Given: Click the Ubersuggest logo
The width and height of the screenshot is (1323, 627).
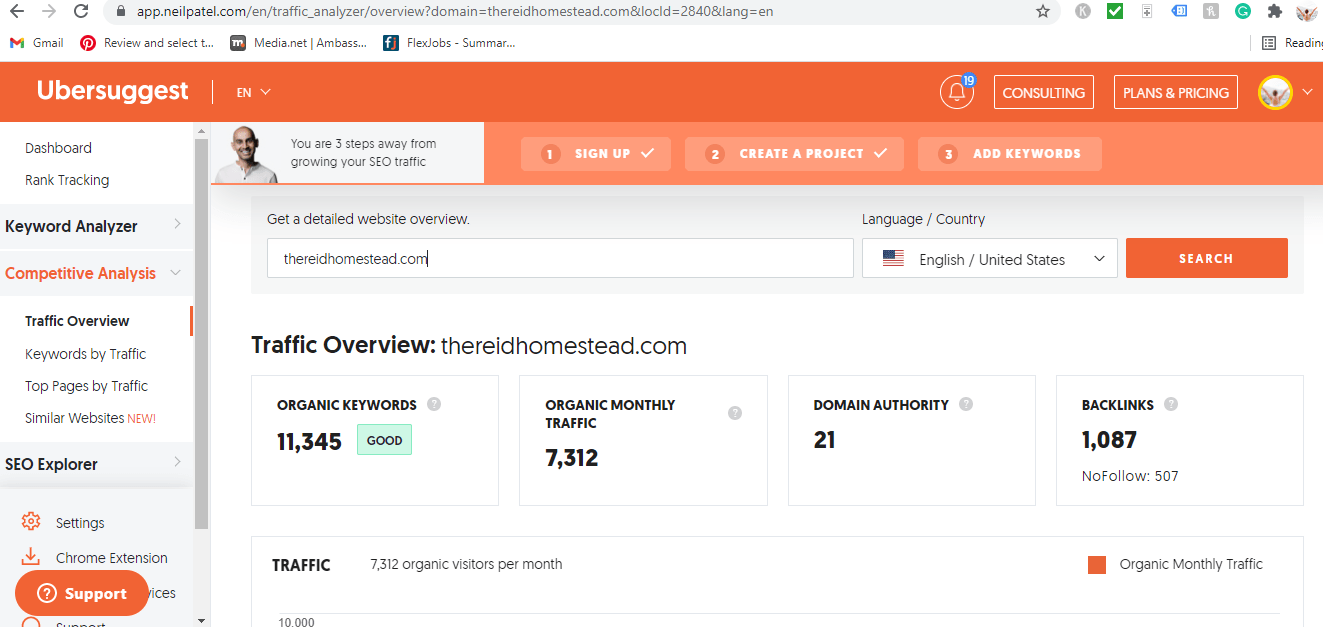Looking at the screenshot, I should coord(112,91).
